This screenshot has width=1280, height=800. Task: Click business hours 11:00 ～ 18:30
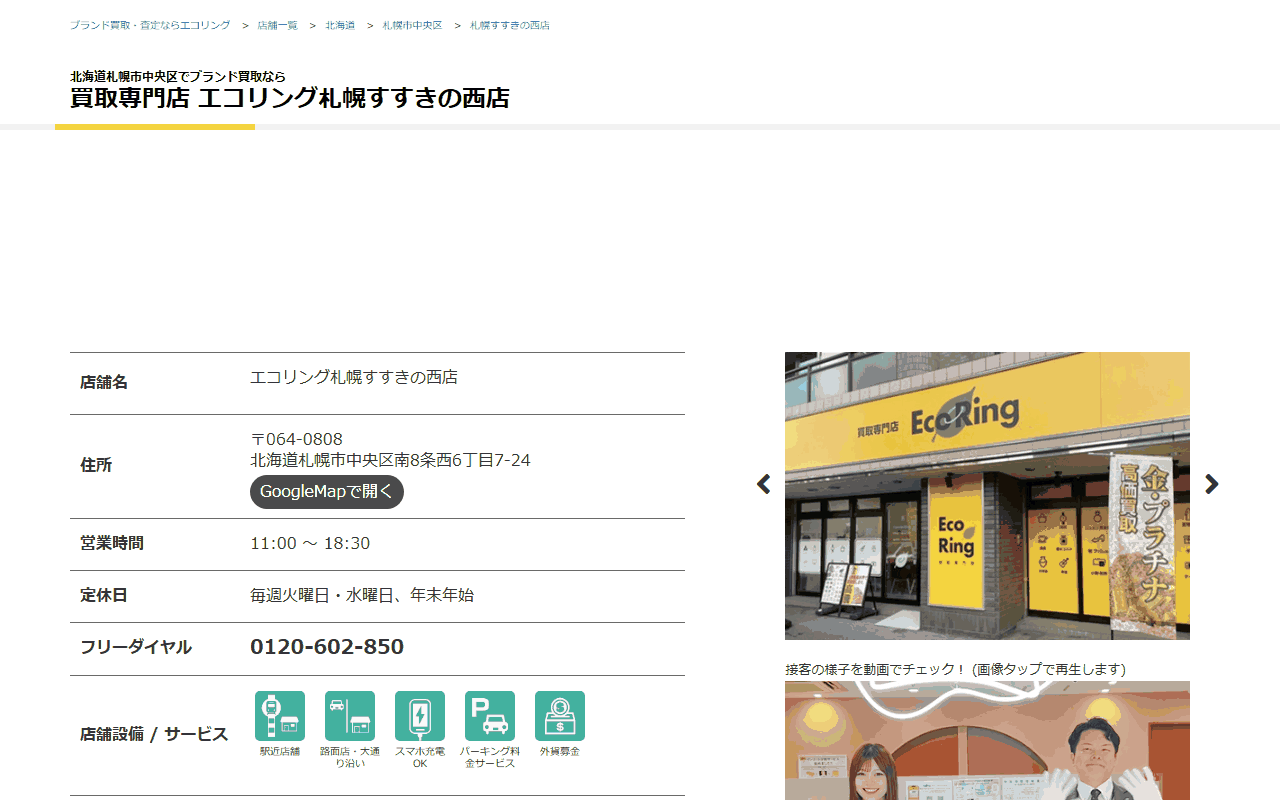(x=310, y=543)
